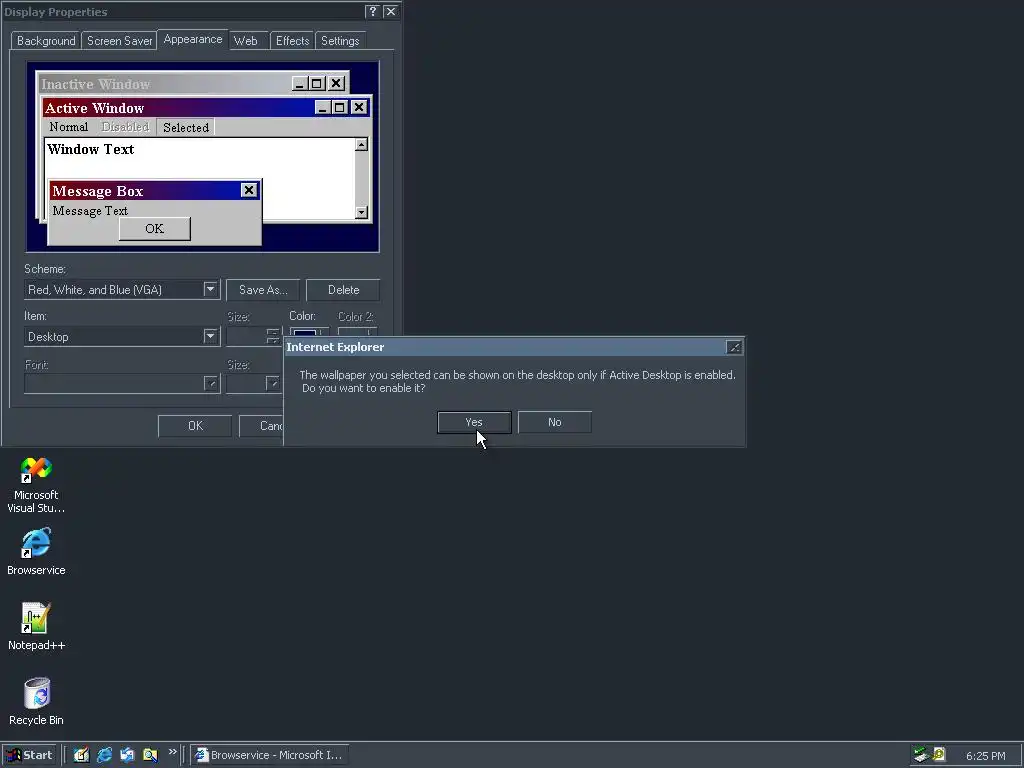This screenshot has height=768, width=1024.
Task: Click Yes to enable Active Desktop
Action: (474, 423)
